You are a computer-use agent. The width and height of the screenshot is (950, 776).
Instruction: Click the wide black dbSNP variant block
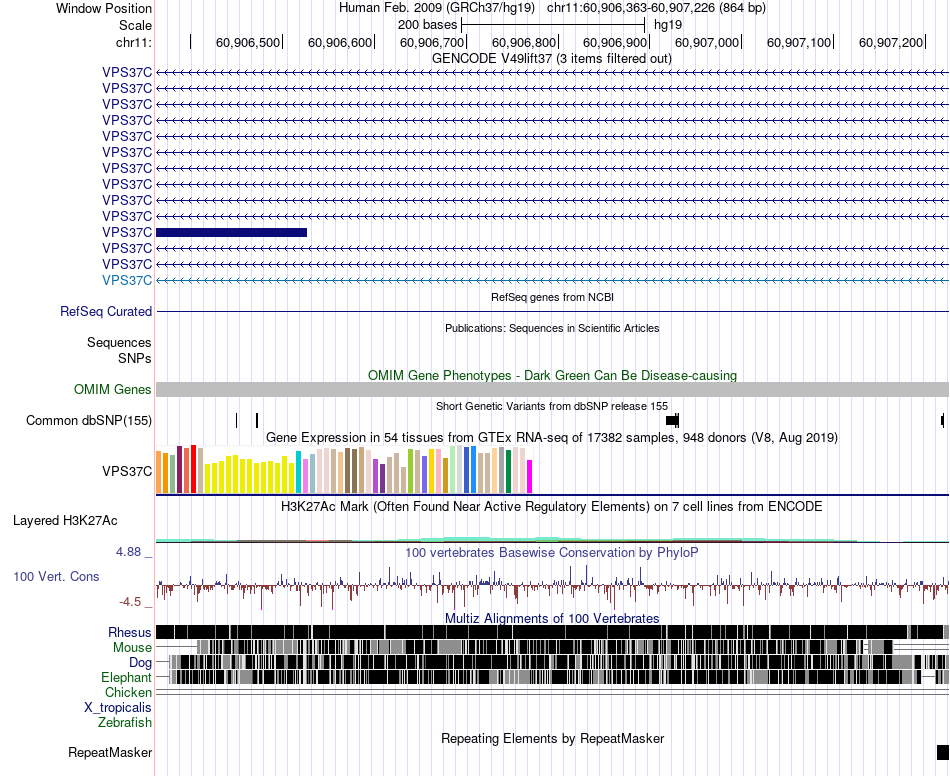[x=673, y=420]
